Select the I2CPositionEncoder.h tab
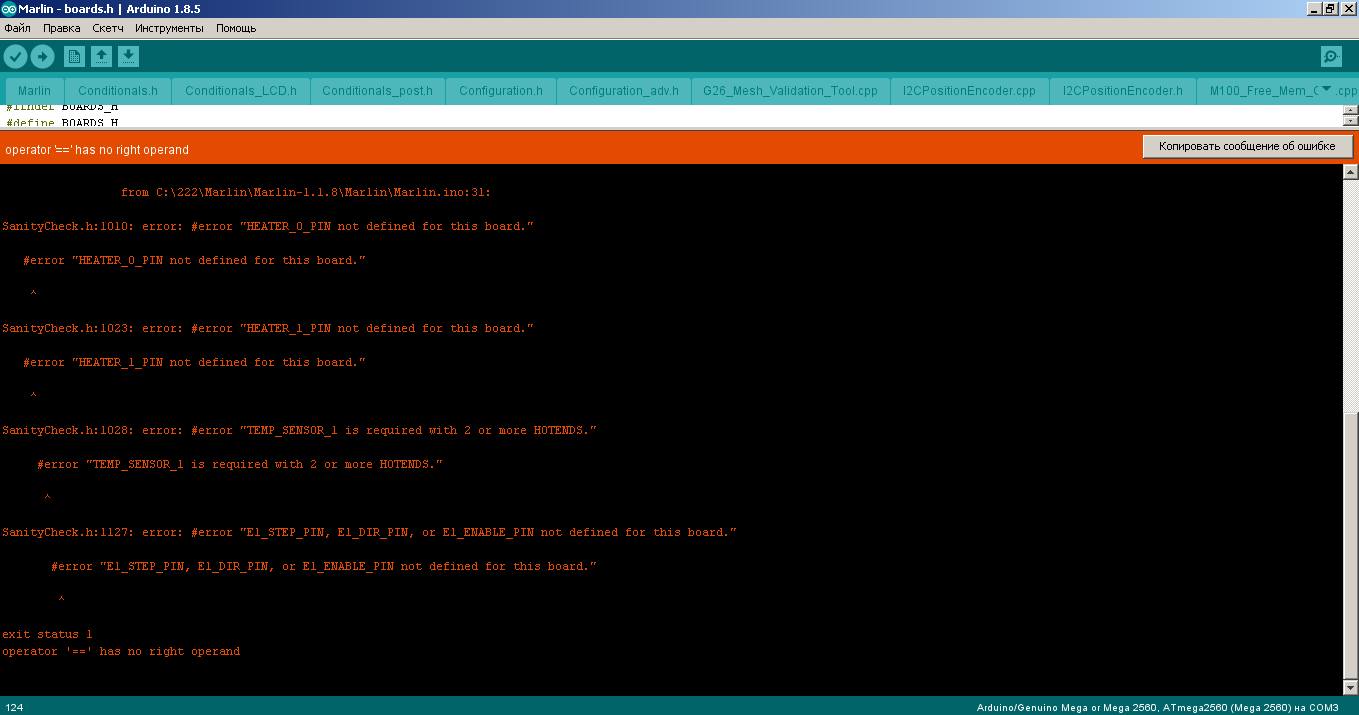Image resolution: width=1359 pixels, height=715 pixels. [1122, 91]
